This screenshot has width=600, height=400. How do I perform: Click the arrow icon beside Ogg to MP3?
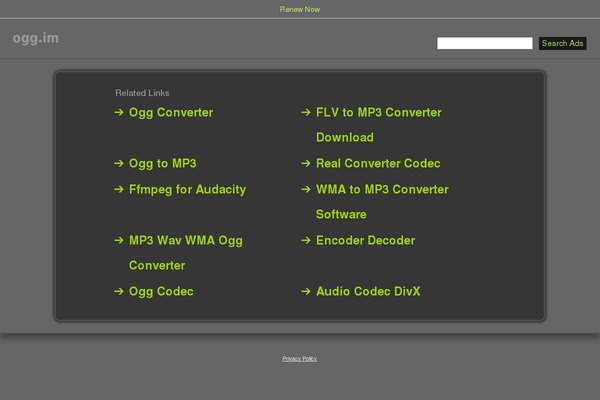[x=119, y=163]
